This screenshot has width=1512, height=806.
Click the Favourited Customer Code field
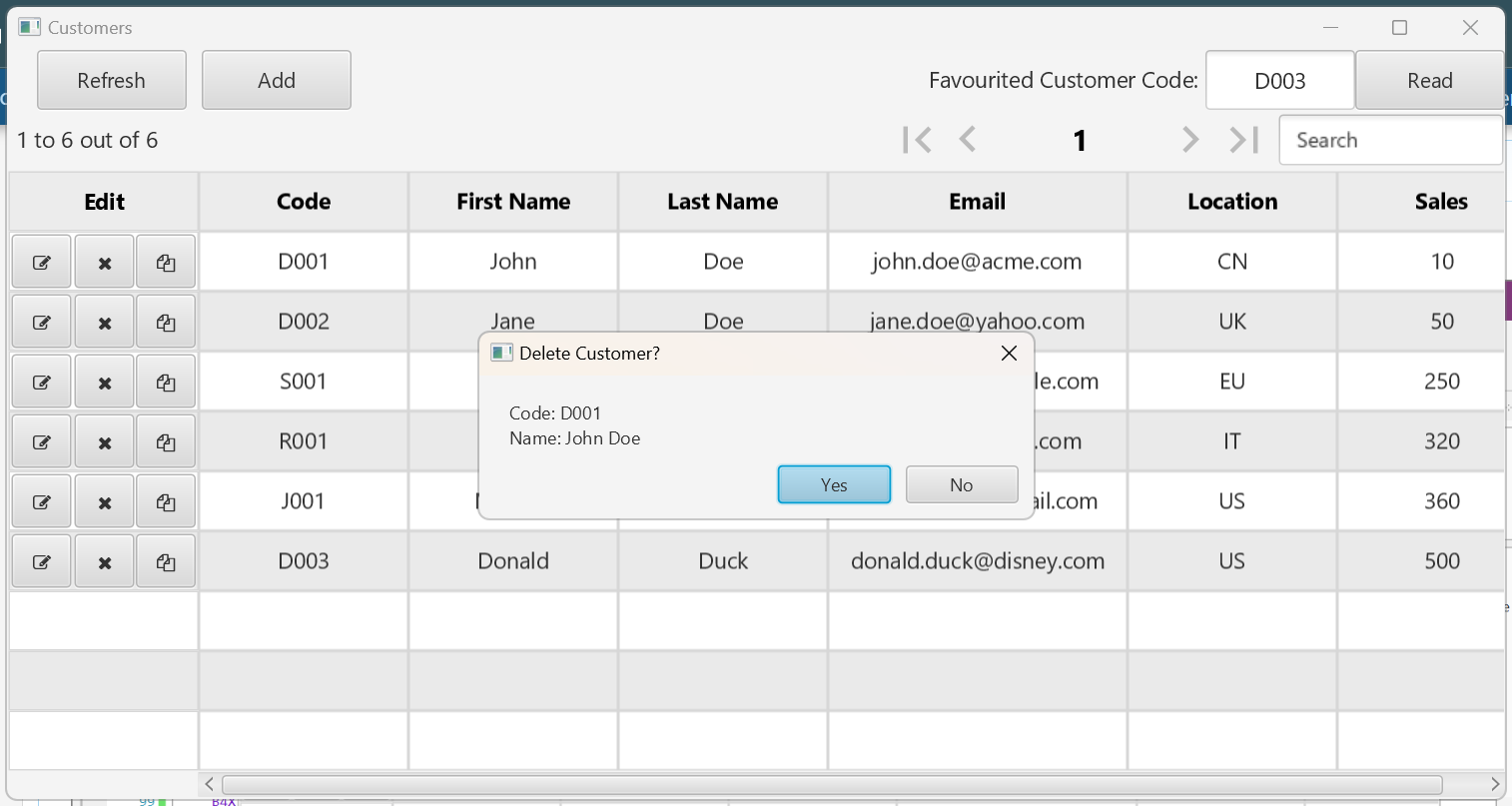[x=1279, y=80]
